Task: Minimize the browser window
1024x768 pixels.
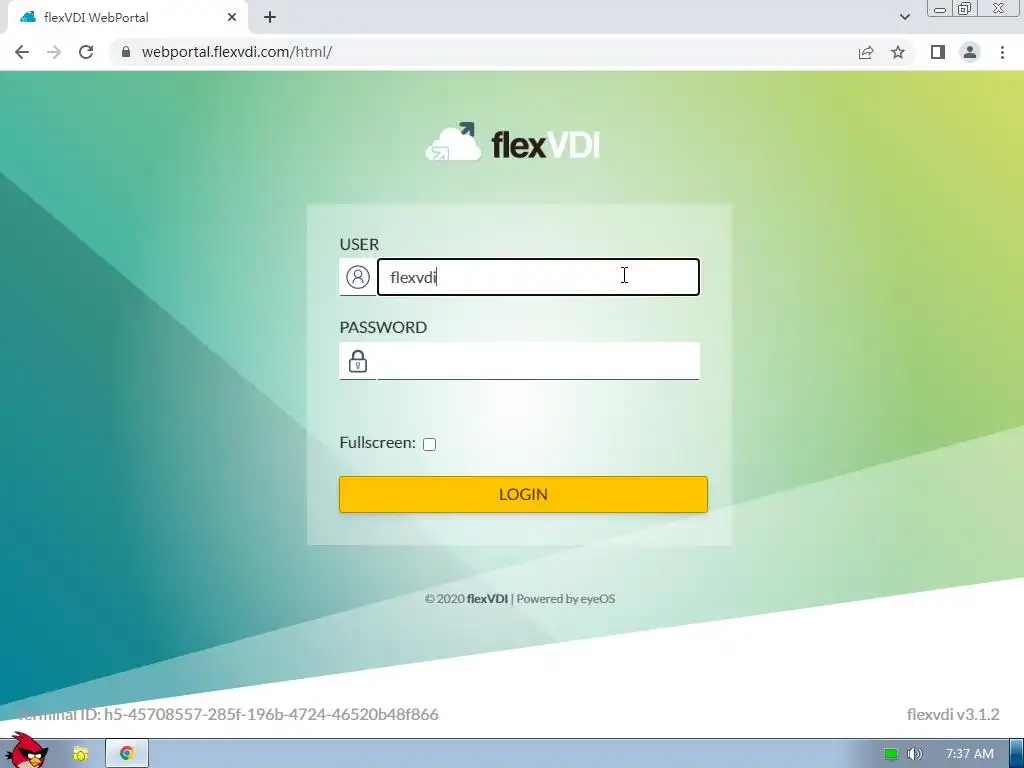Action: pyautogui.click(x=940, y=9)
